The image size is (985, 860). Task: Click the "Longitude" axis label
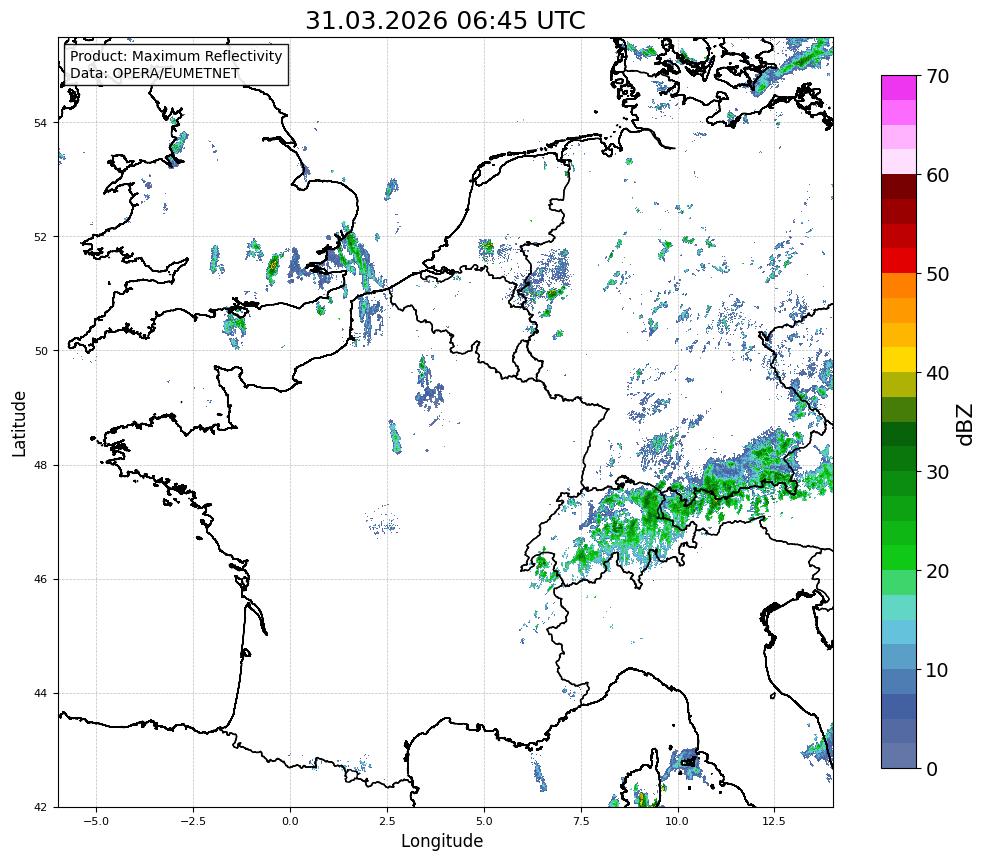pos(442,841)
